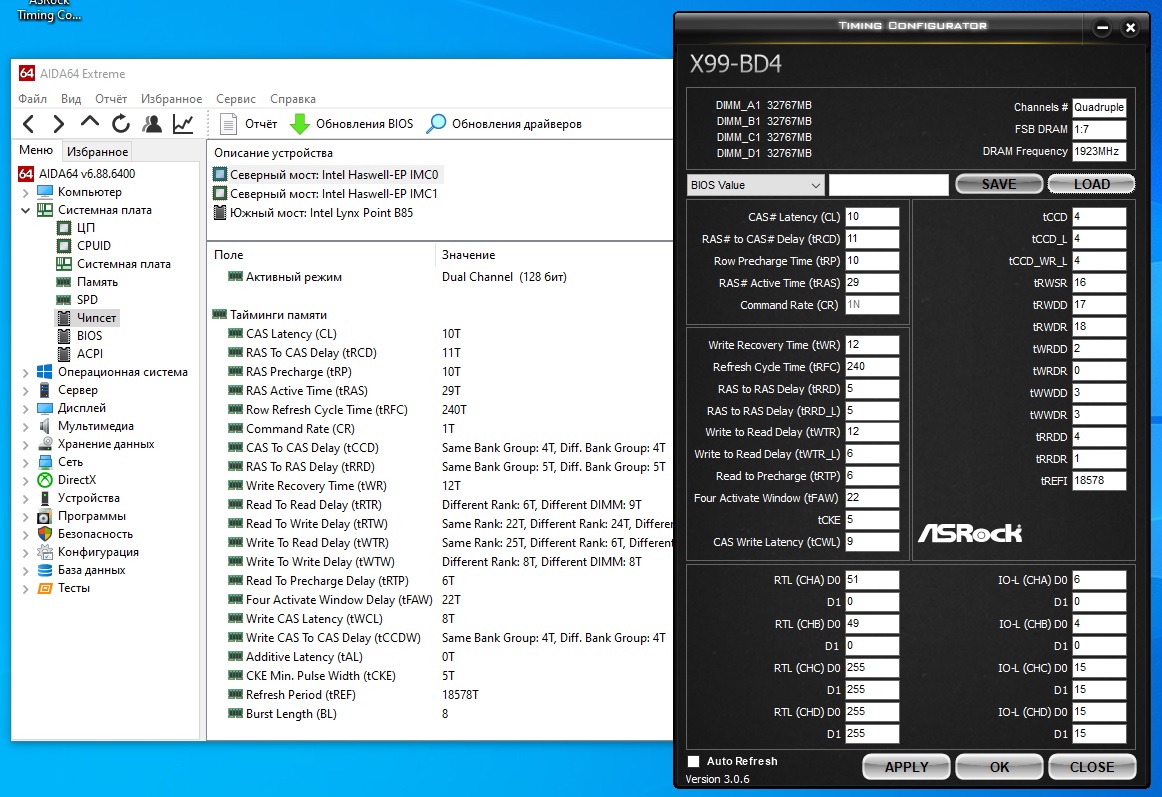Expand the Сеть tree node
This screenshot has height=797, width=1162.
click(26, 462)
